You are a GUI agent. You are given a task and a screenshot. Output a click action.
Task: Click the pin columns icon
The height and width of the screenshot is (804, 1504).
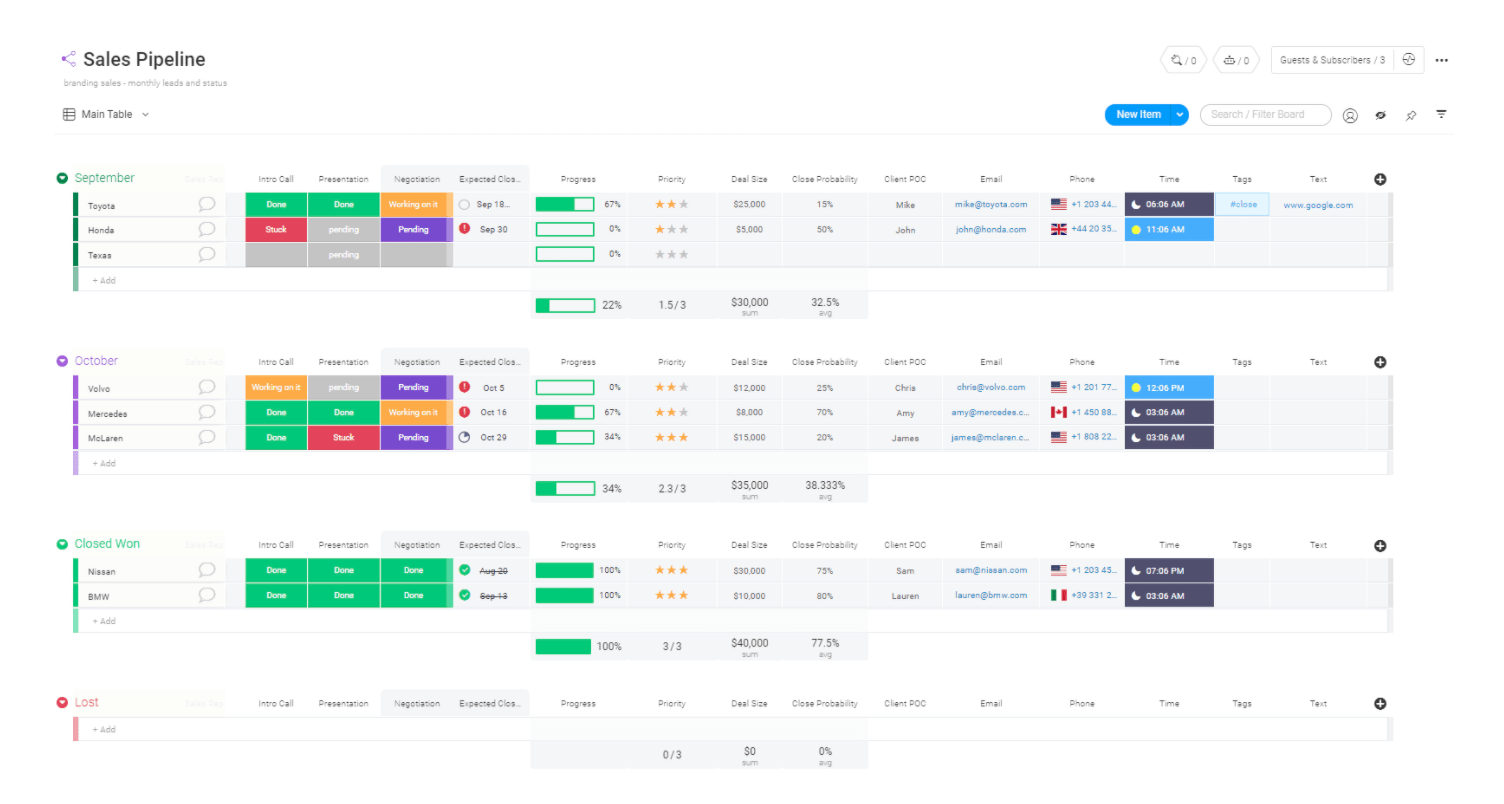tap(1411, 115)
